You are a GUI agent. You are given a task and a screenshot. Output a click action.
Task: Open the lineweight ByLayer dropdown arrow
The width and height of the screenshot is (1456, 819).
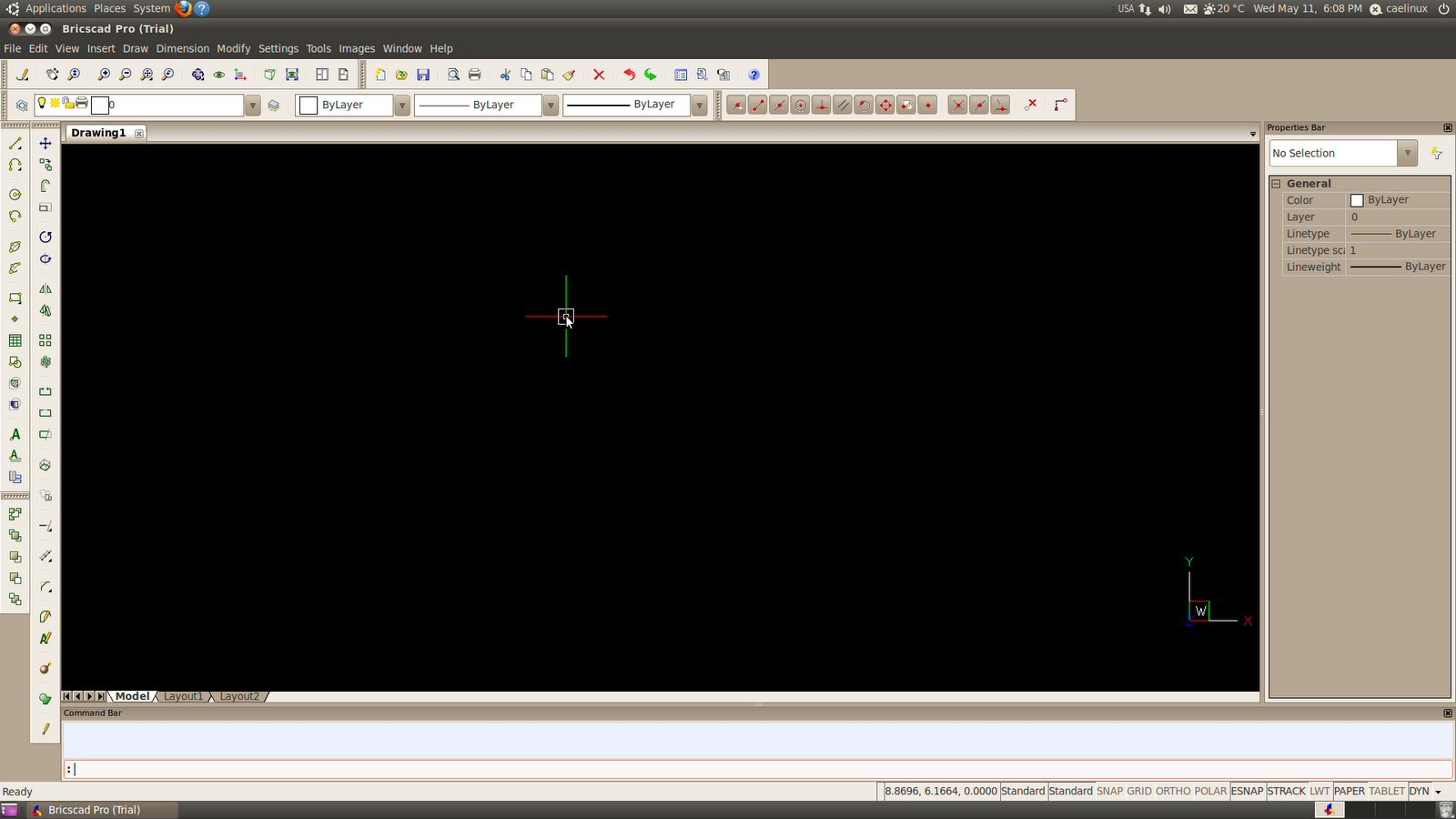point(699,106)
